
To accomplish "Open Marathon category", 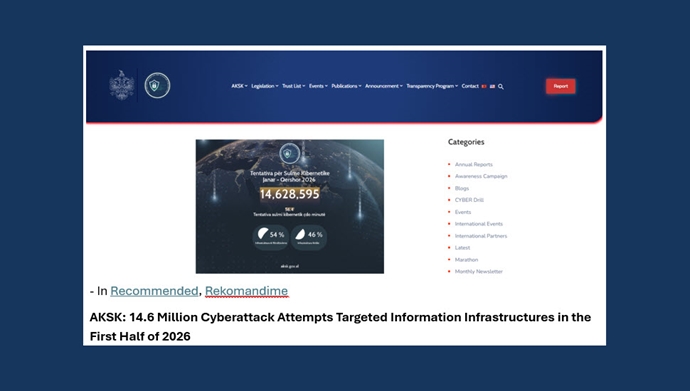I will [466, 260].
